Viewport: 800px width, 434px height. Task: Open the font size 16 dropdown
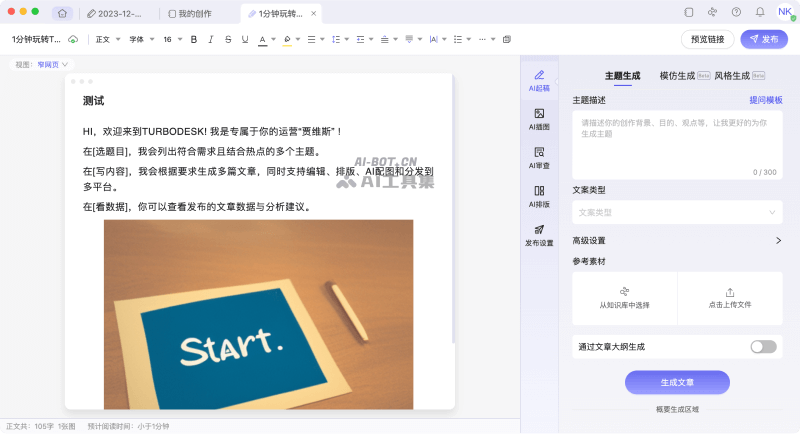tap(171, 39)
